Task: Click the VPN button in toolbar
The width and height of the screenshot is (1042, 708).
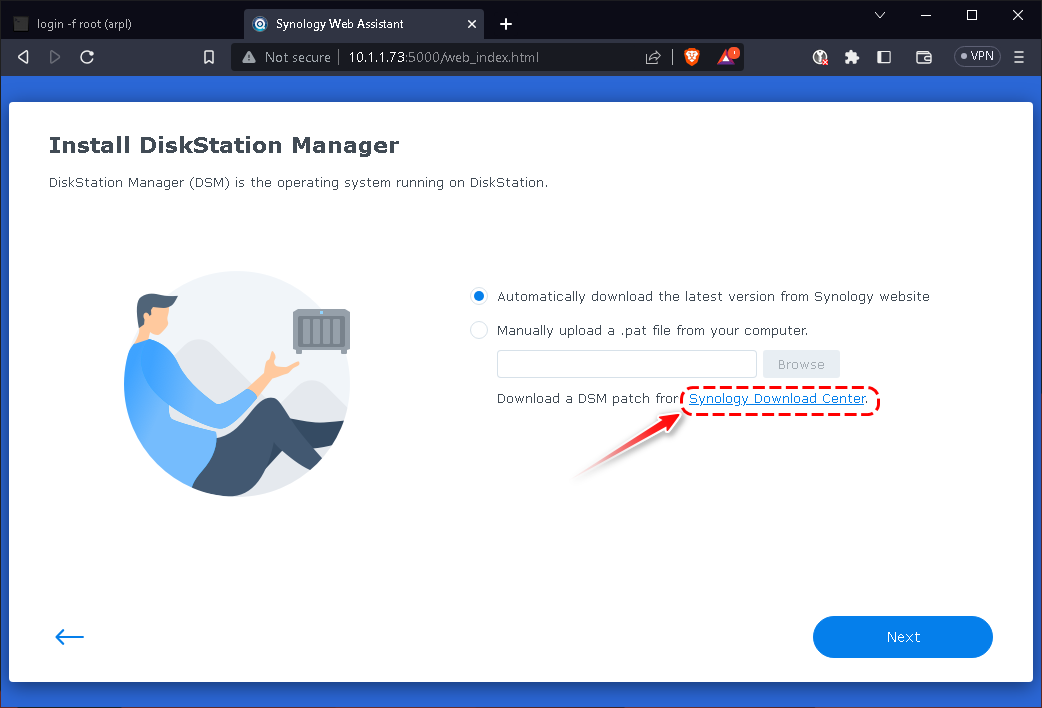Action: [x=976, y=57]
